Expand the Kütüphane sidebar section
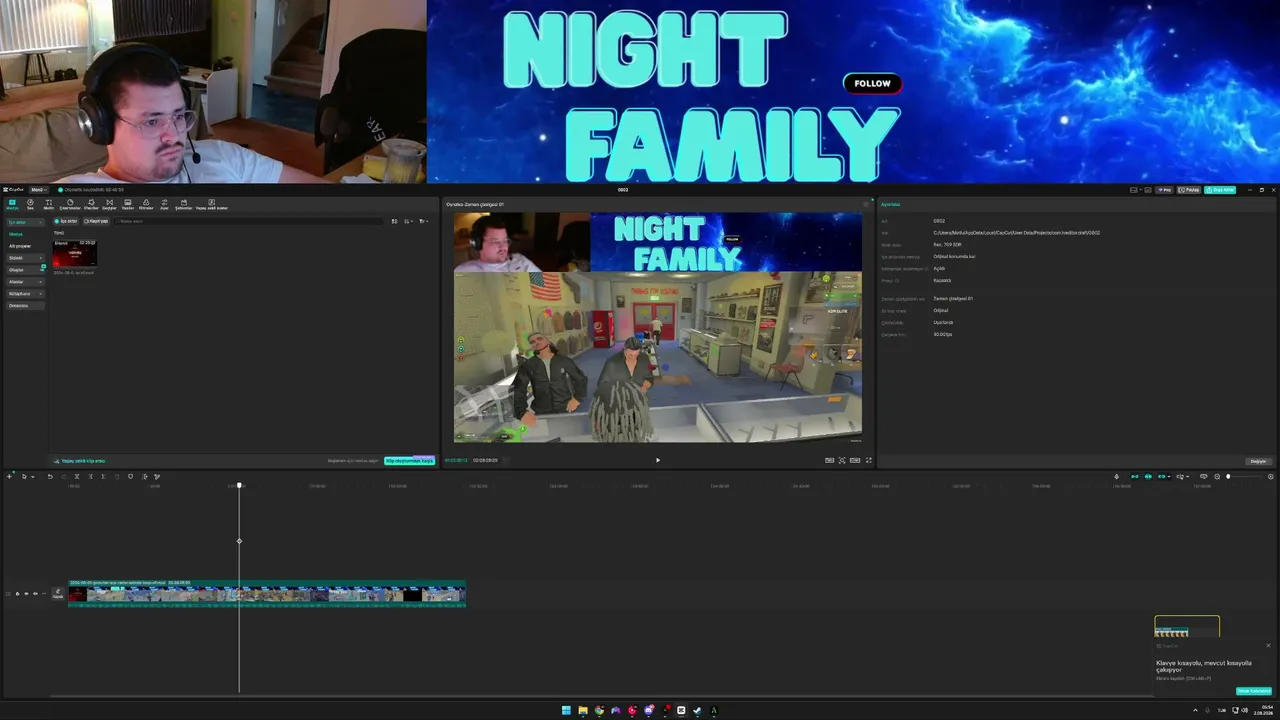This screenshot has width=1280, height=720. pyautogui.click(x=26, y=294)
